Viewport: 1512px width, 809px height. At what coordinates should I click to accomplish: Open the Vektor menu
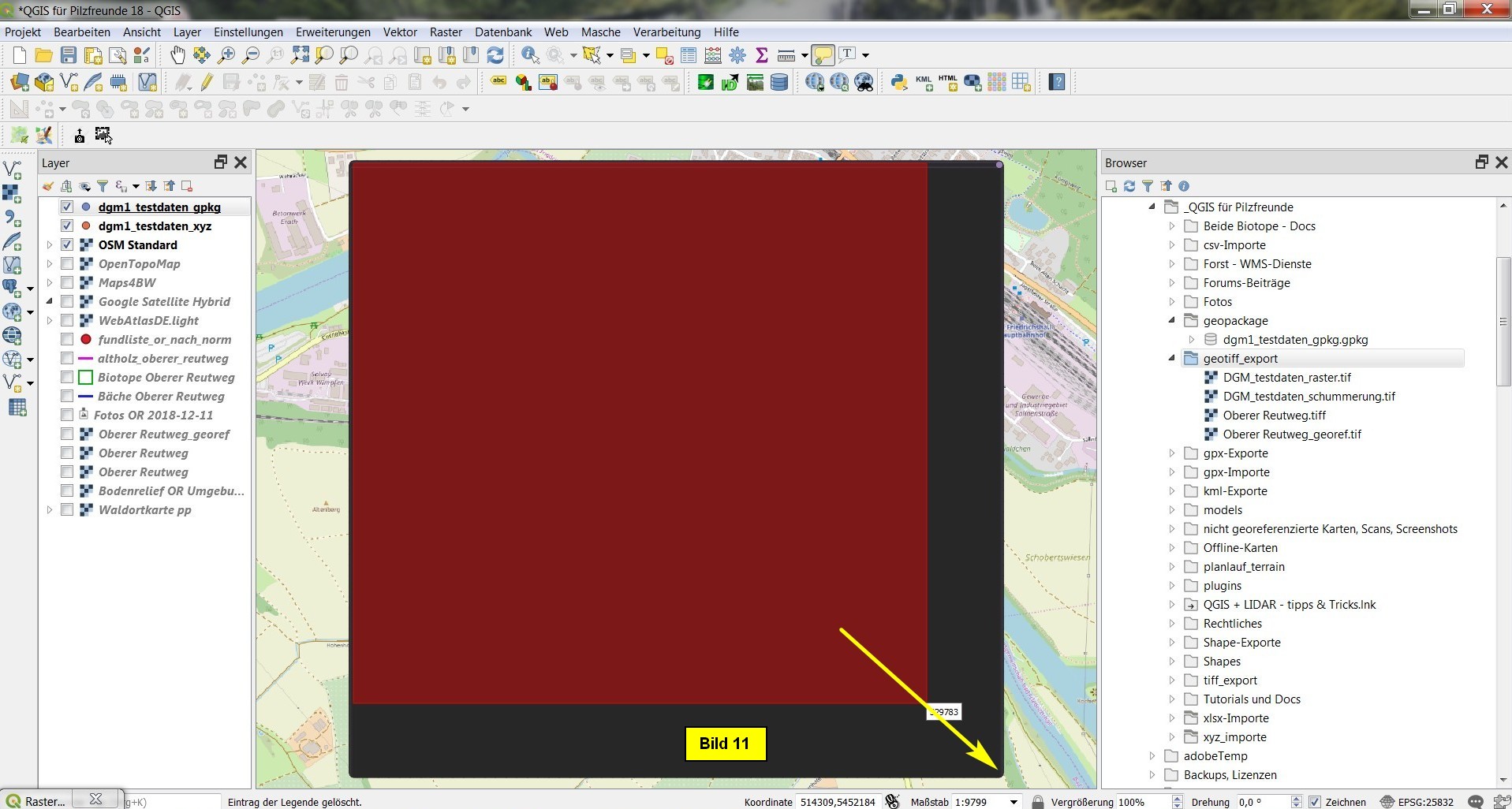(400, 32)
